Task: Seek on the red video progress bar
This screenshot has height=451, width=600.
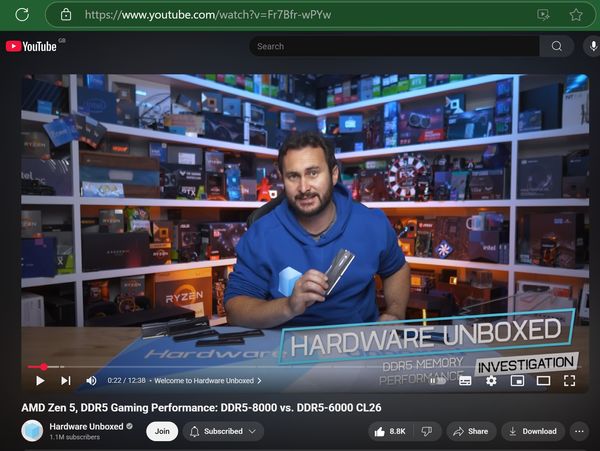Action: click(x=304, y=367)
